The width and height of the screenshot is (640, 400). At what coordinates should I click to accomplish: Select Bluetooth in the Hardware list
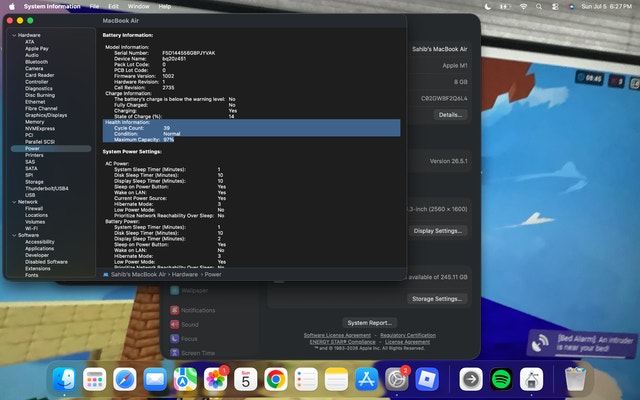[x=36, y=62]
